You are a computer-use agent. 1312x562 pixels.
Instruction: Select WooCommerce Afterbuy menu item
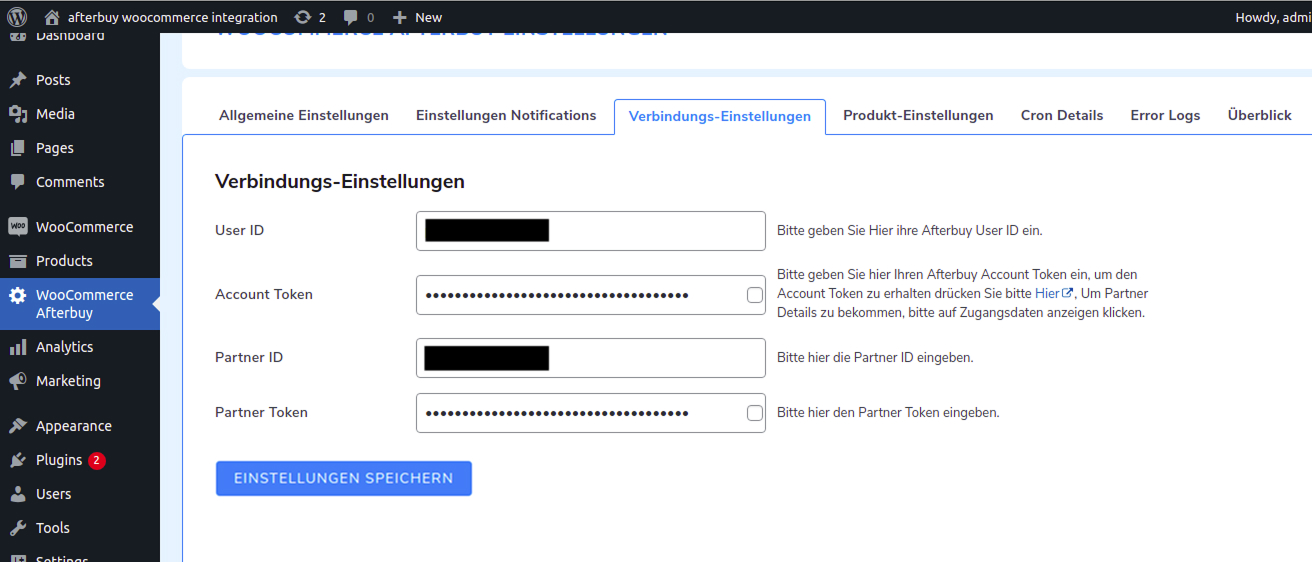[80, 304]
